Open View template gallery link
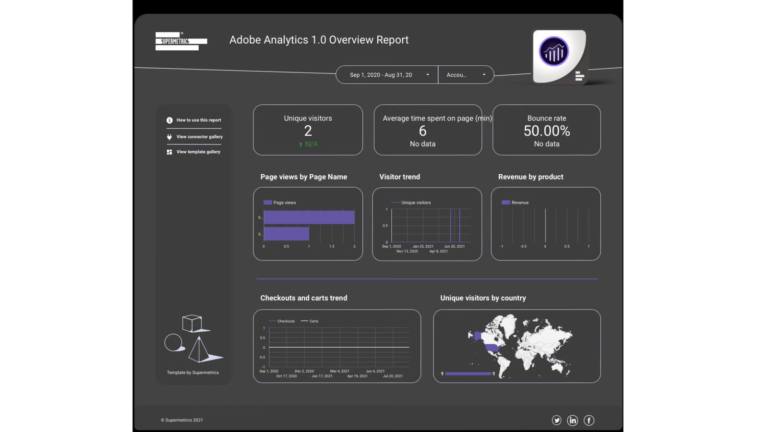 pos(198,152)
